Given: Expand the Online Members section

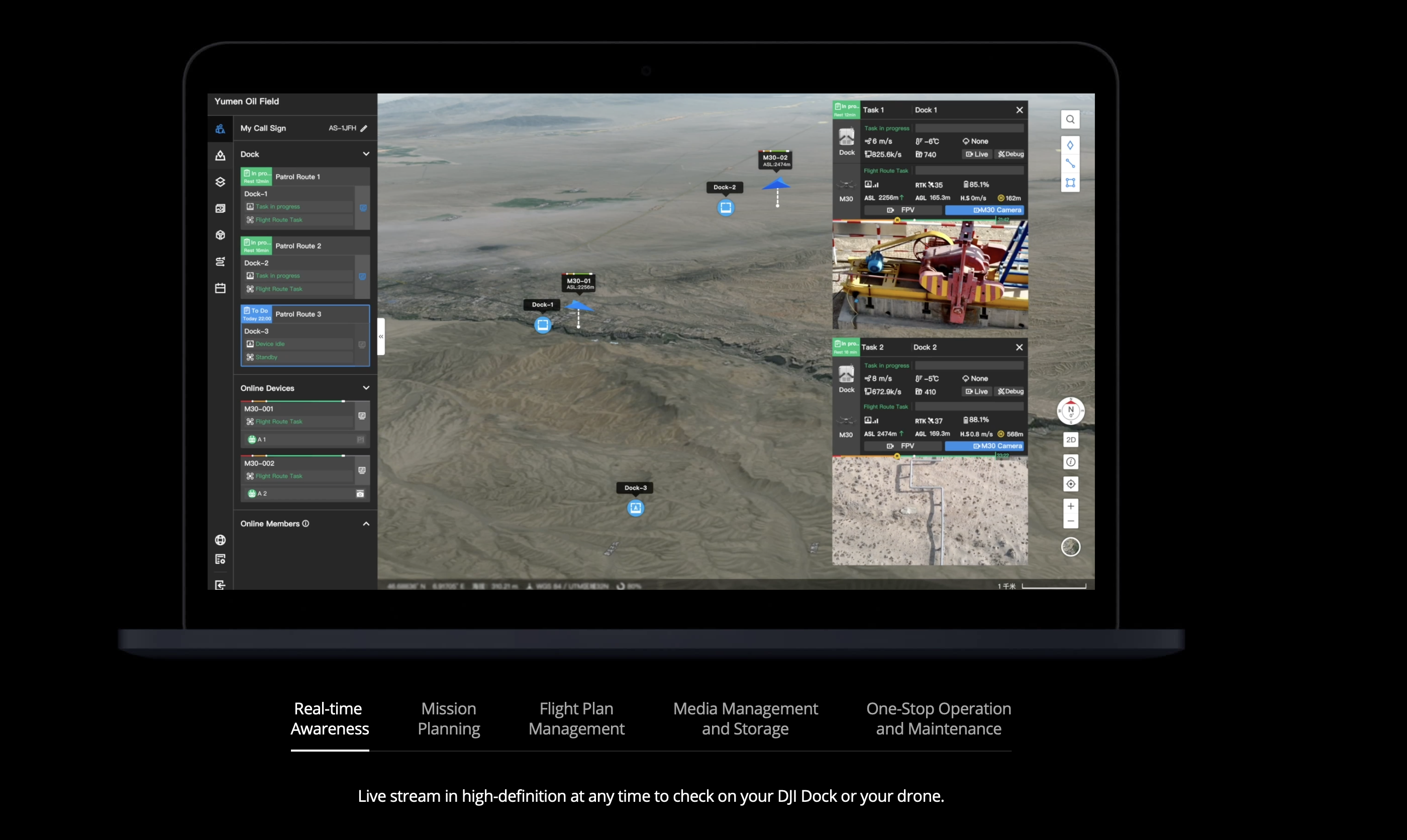Looking at the screenshot, I should click(366, 523).
